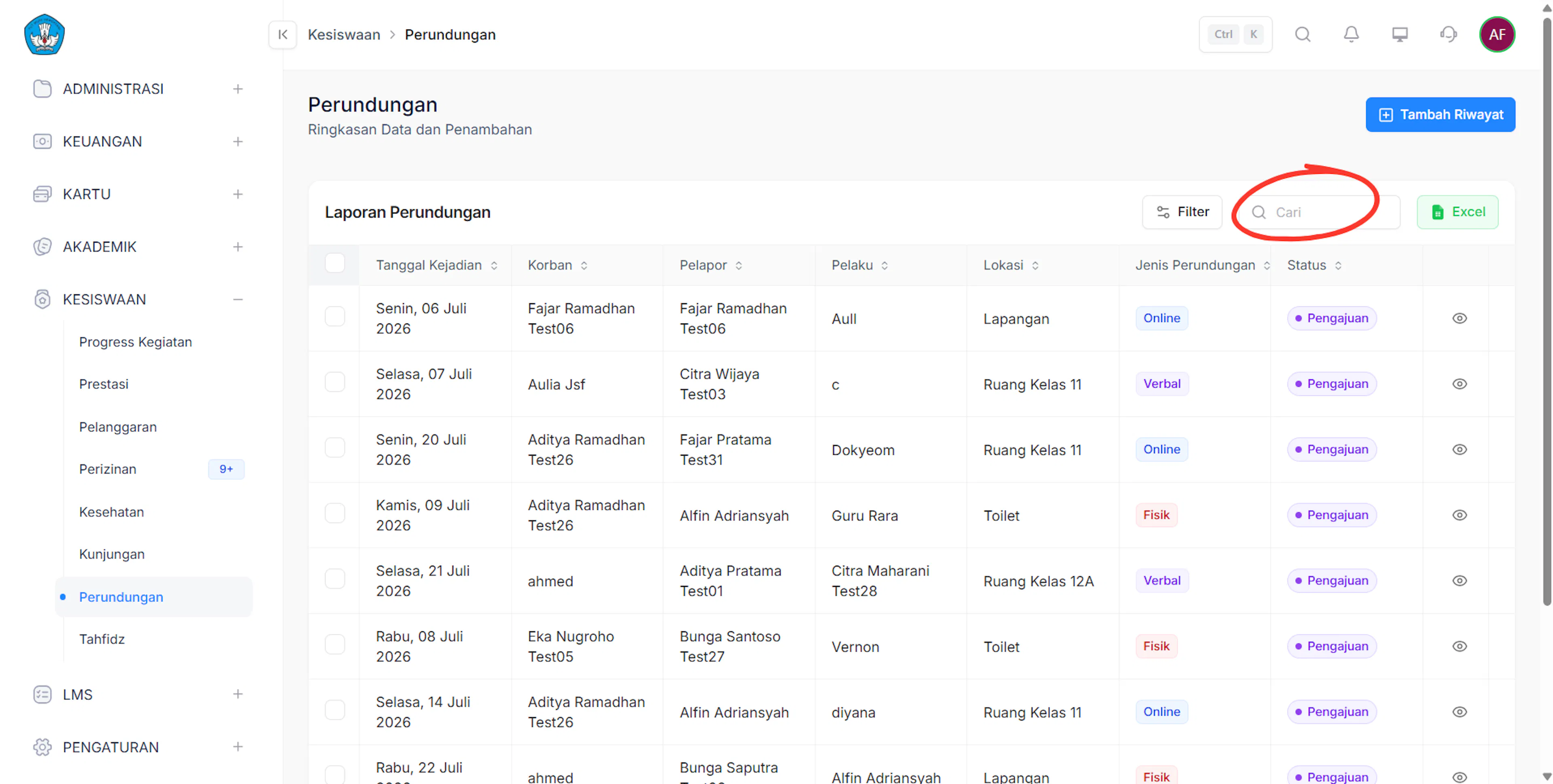The height and width of the screenshot is (784, 1553).
Task: Open Progress Kegiatan submenu
Action: 135,342
